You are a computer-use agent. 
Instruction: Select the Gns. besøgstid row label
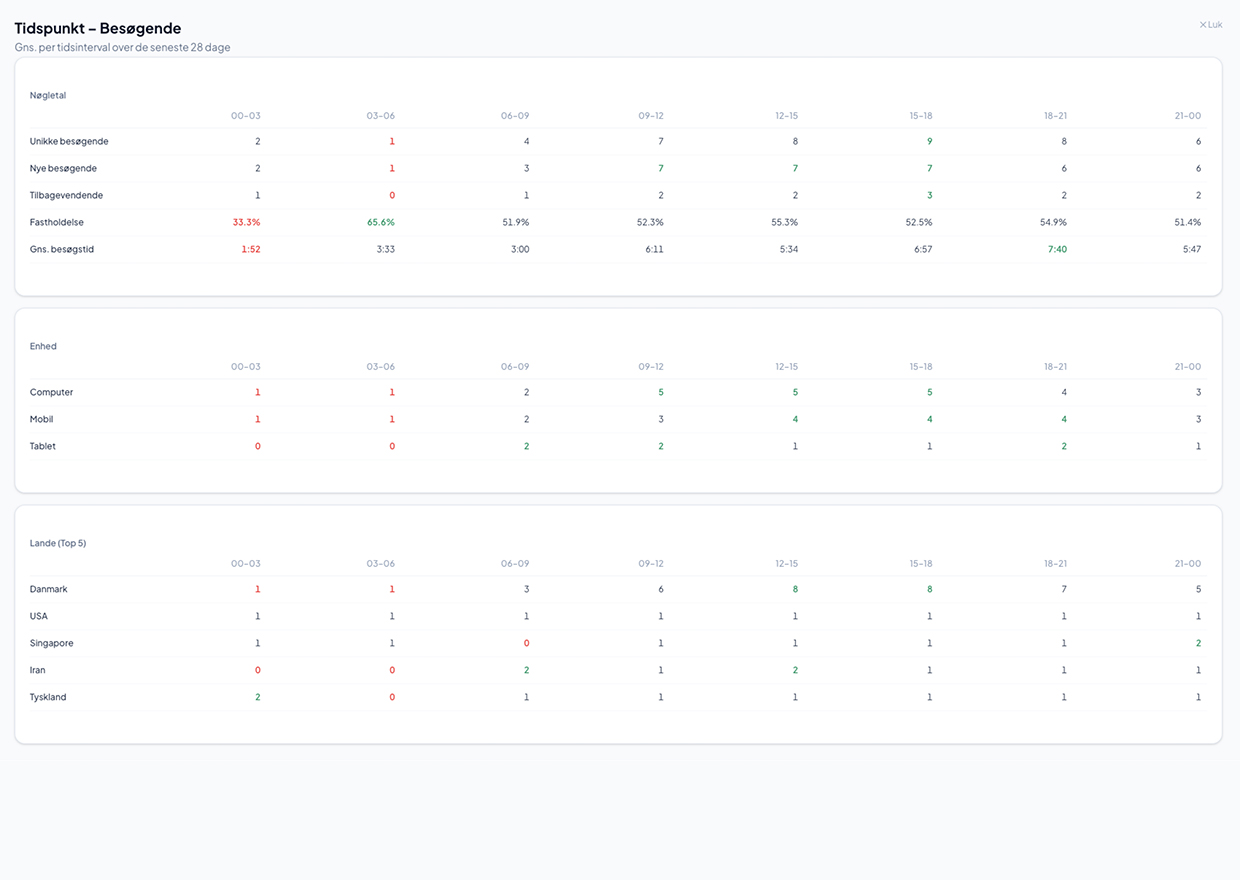60,249
